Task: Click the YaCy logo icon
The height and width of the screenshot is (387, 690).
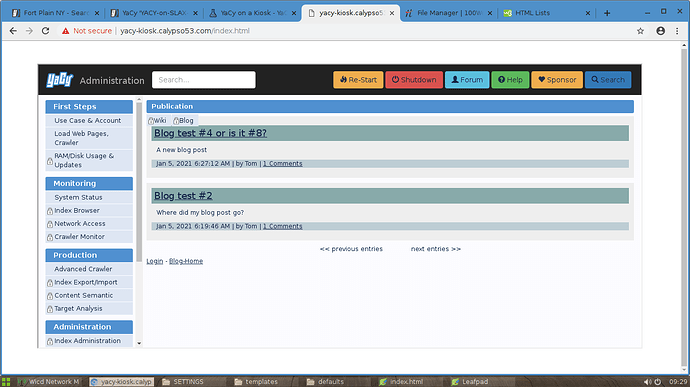Action: [x=59, y=80]
